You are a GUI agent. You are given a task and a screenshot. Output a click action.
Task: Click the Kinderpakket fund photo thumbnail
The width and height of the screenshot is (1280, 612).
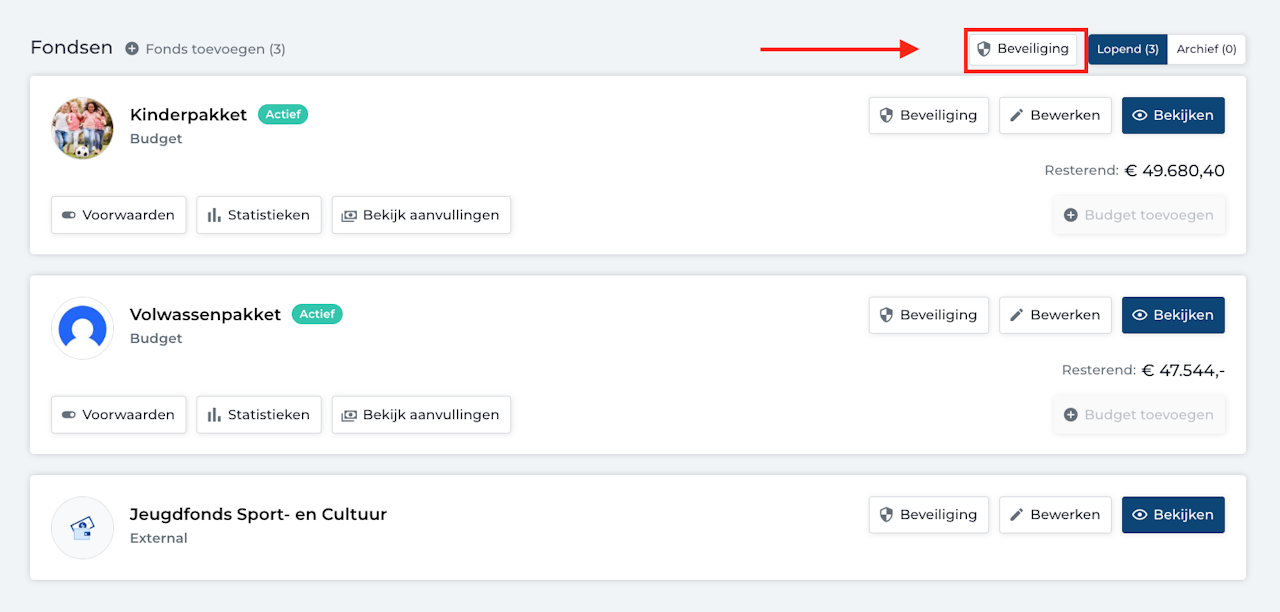click(x=82, y=128)
